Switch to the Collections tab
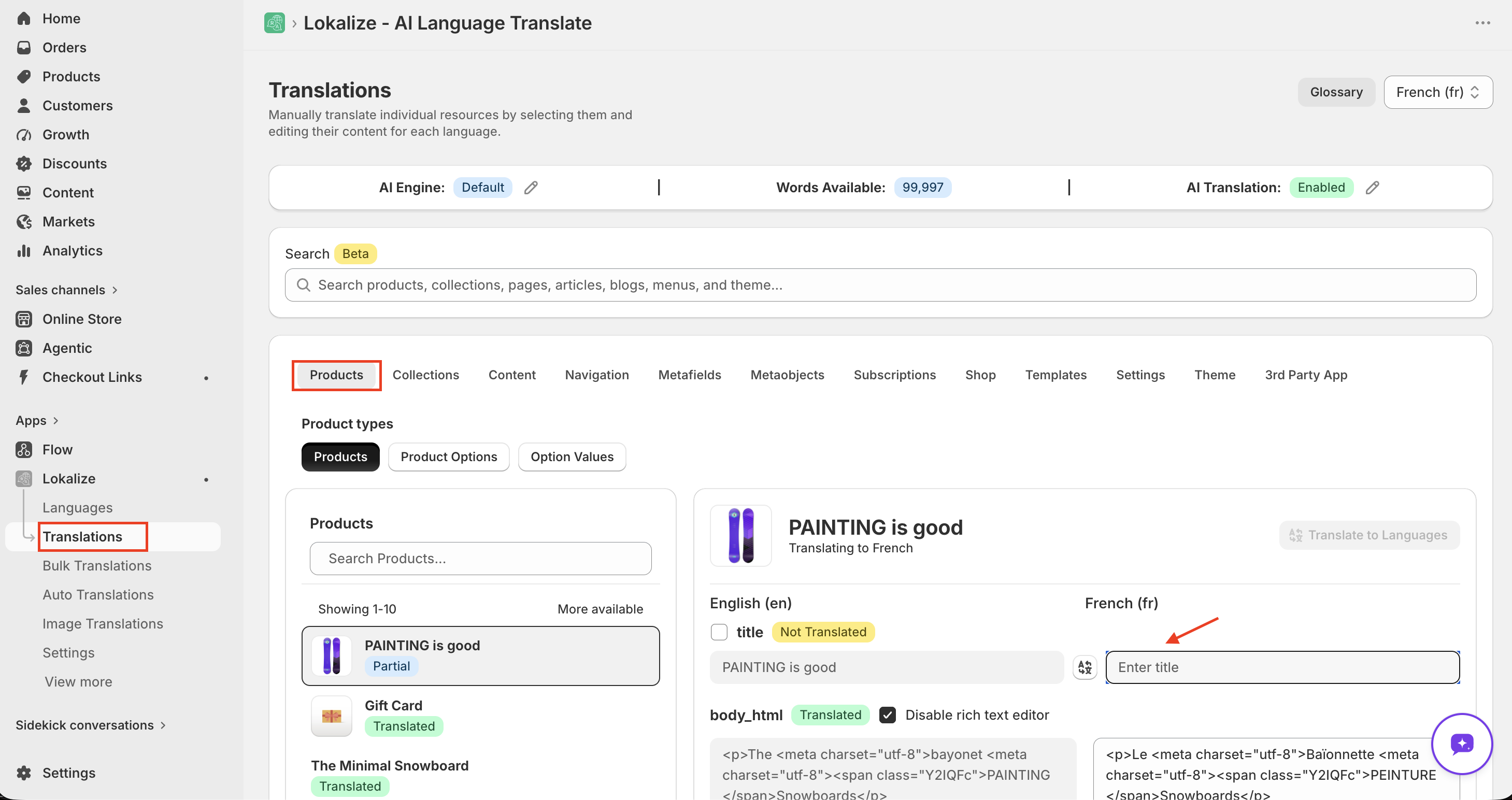This screenshot has width=1512, height=800. coord(425,375)
